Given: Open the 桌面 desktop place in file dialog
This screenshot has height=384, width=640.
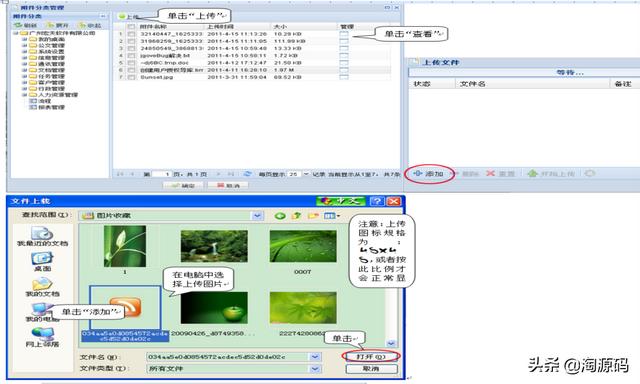Looking at the screenshot, I should [x=42, y=262].
